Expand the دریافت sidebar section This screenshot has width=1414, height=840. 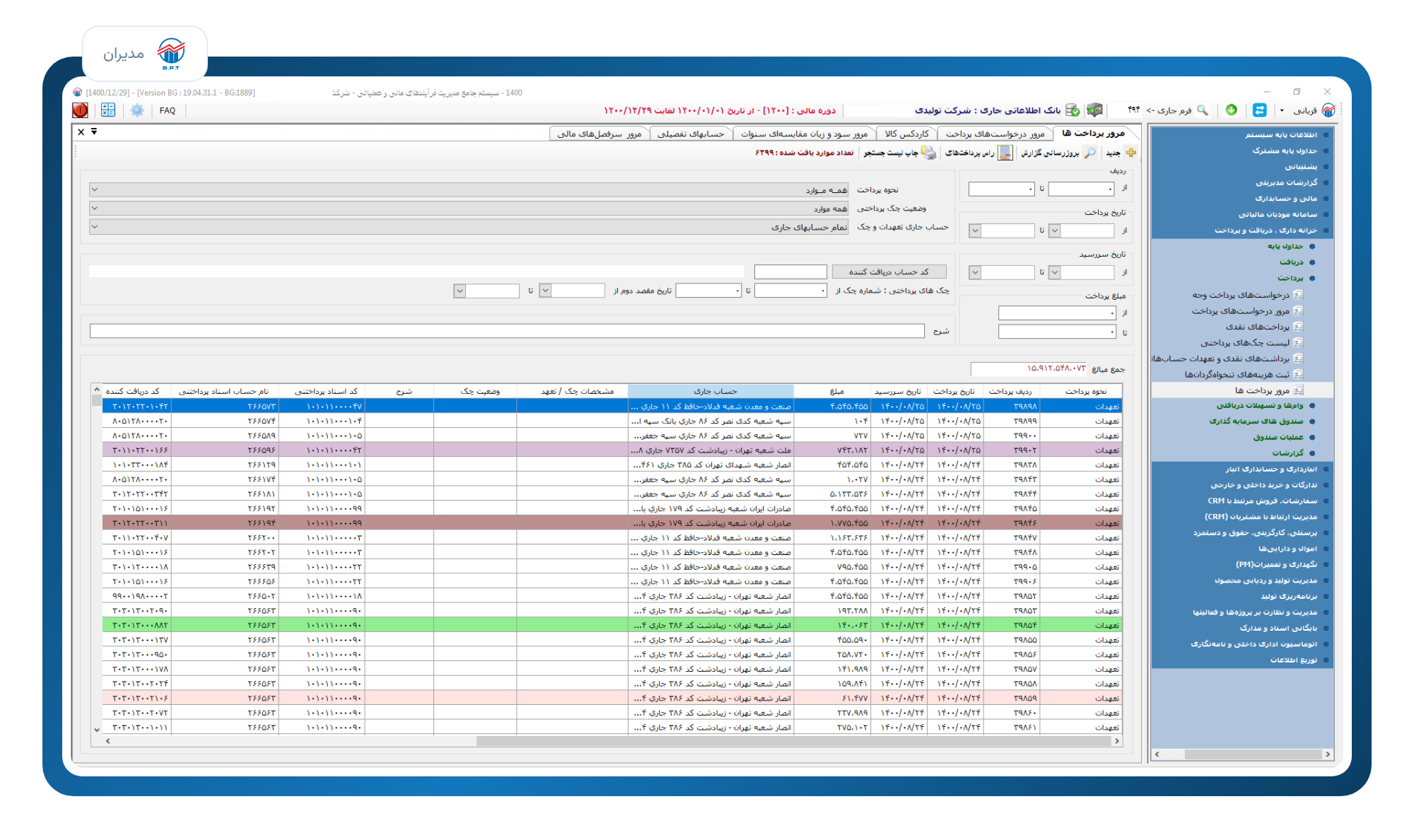[x=1291, y=262]
